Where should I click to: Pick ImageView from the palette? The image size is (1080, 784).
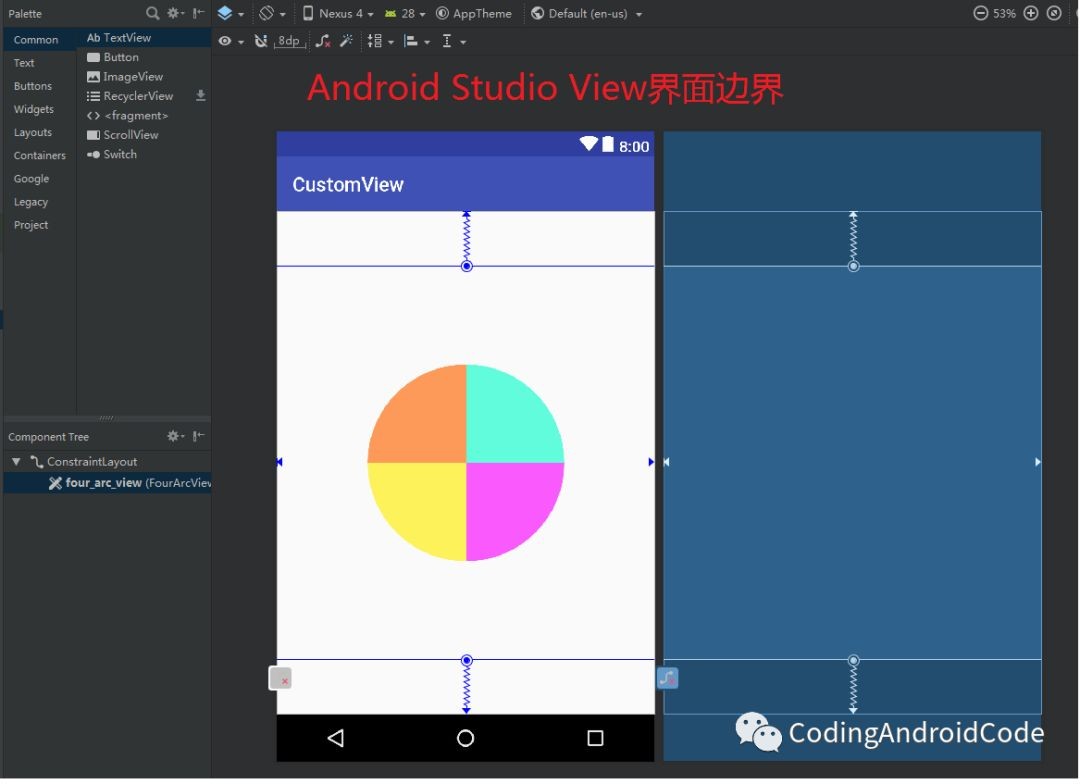pyautogui.click(x=145, y=76)
